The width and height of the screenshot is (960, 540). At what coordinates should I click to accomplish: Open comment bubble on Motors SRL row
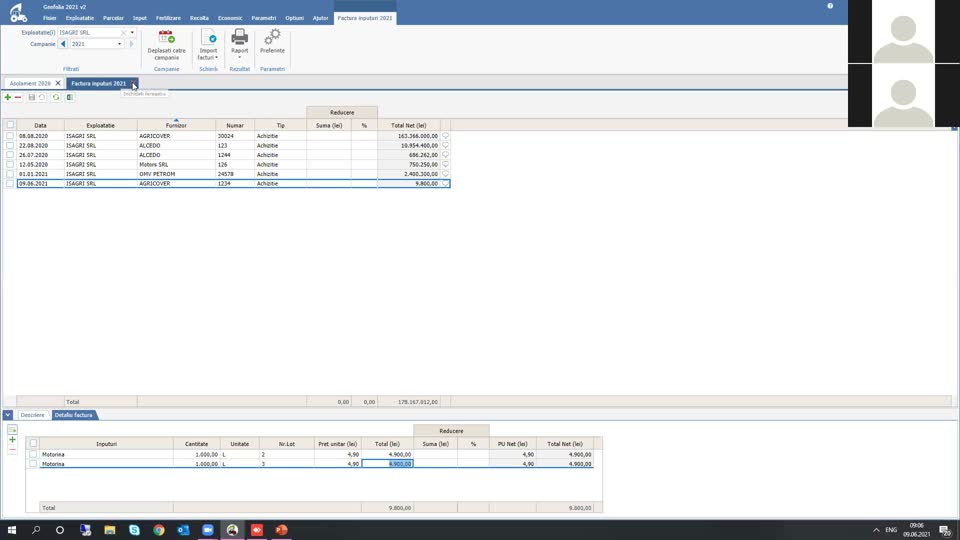point(445,165)
